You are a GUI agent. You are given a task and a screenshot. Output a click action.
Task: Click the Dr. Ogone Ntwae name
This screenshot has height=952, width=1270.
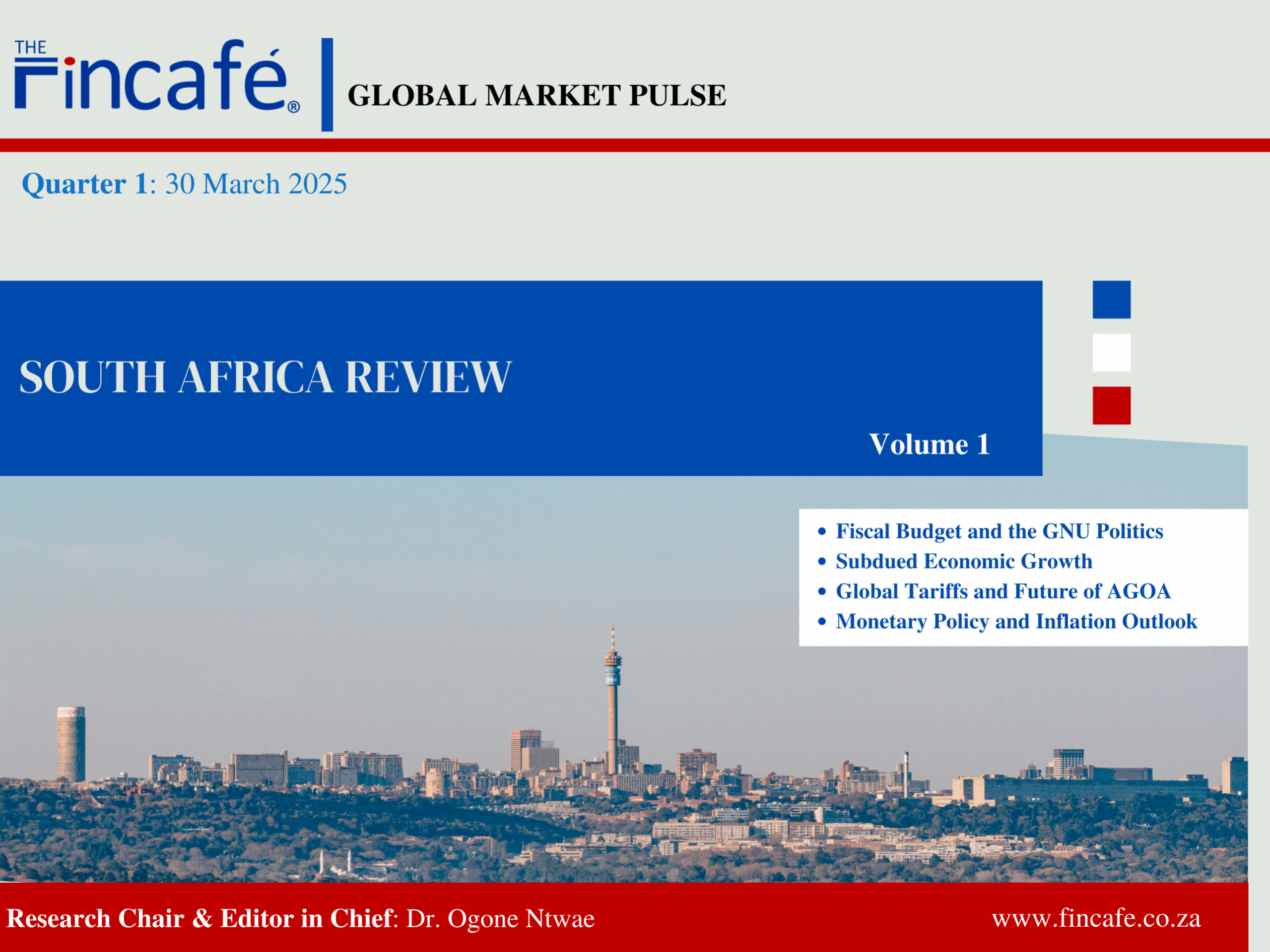500,918
